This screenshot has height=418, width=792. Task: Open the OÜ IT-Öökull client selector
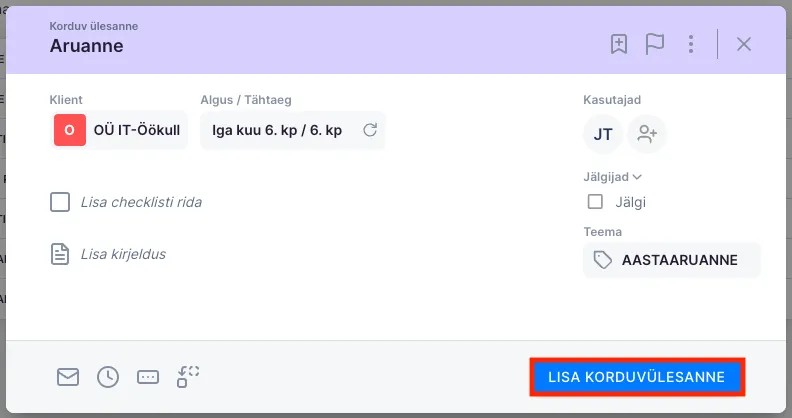click(120, 130)
